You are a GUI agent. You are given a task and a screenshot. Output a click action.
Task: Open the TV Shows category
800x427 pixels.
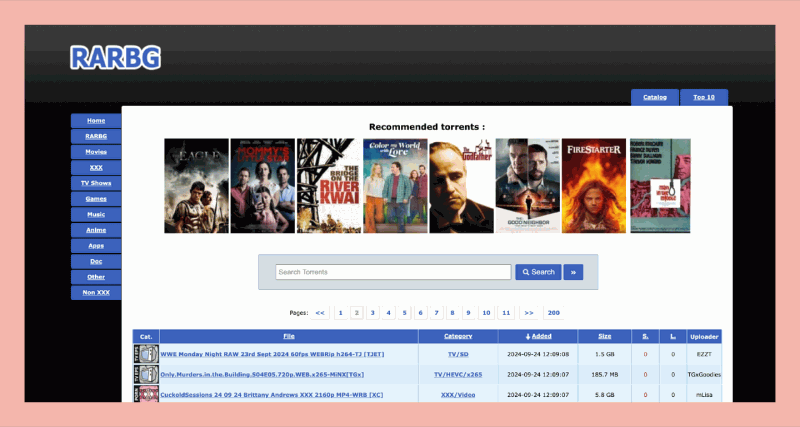click(x=96, y=183)
